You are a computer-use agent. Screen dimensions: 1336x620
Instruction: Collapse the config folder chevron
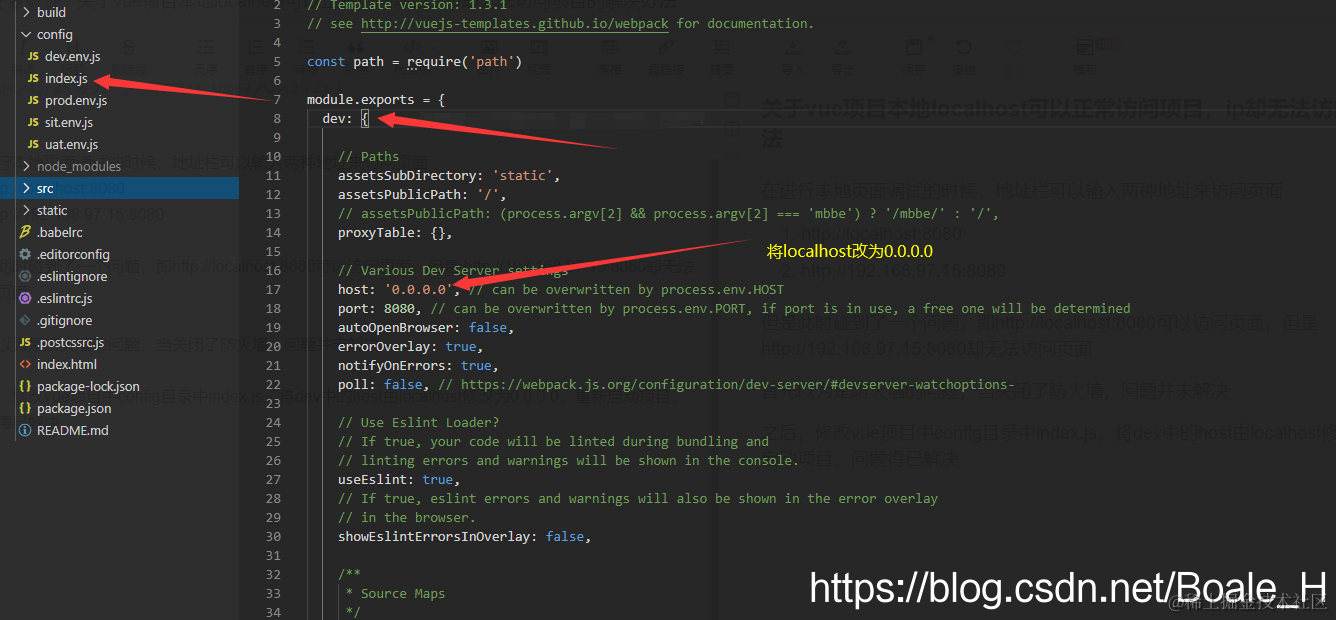click(x=26, y=35)
